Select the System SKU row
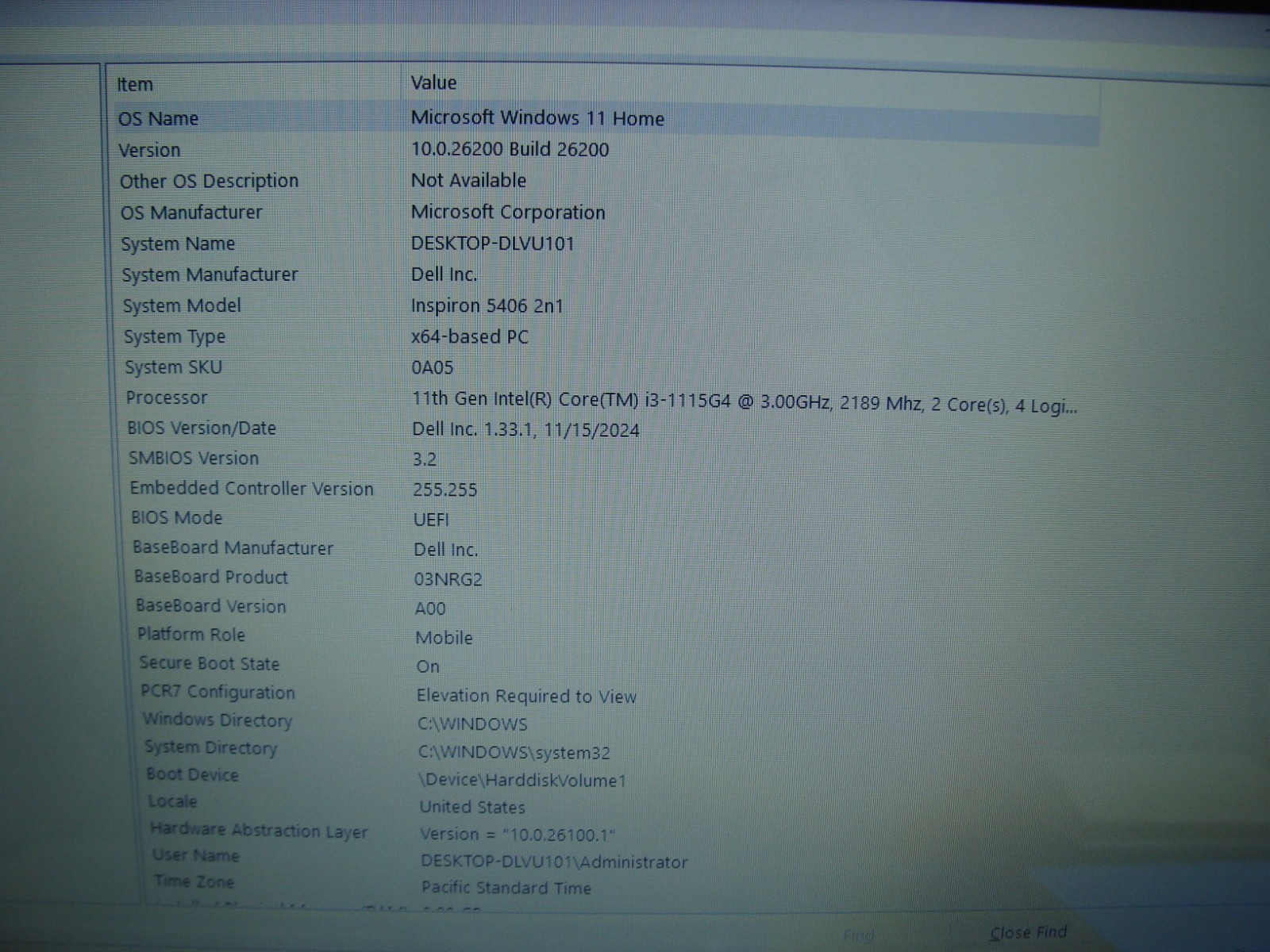 click(173, 367)
